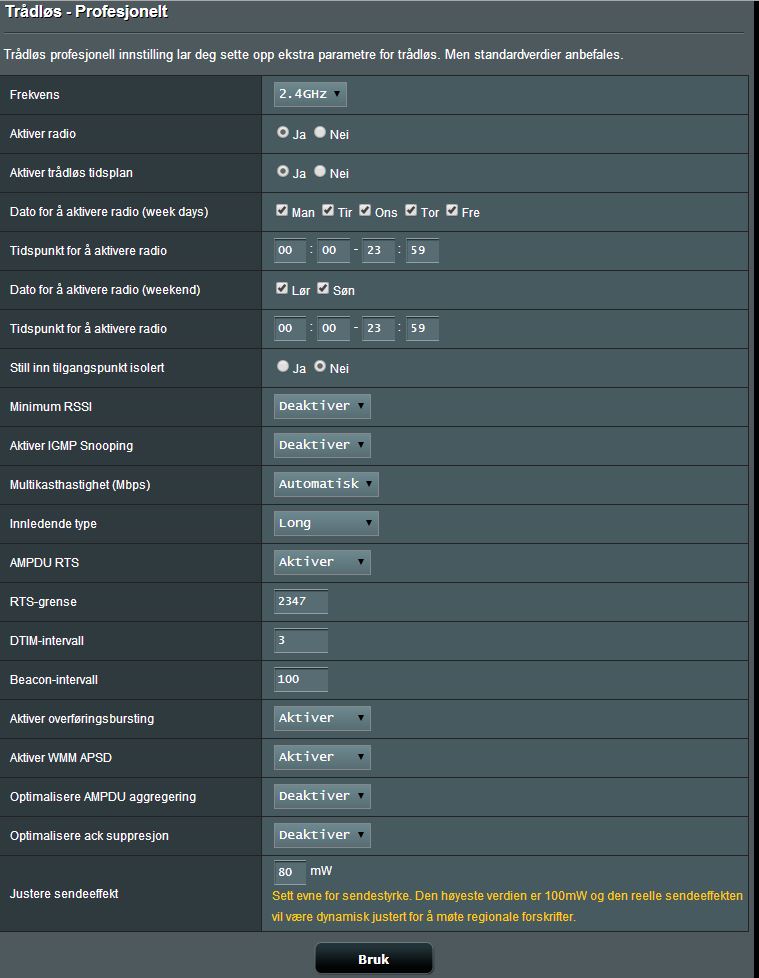Click the 'Trådløs - Profesjonelt' heading
Viewport: 759px width, 978px height.
click(x=86, y=12)
